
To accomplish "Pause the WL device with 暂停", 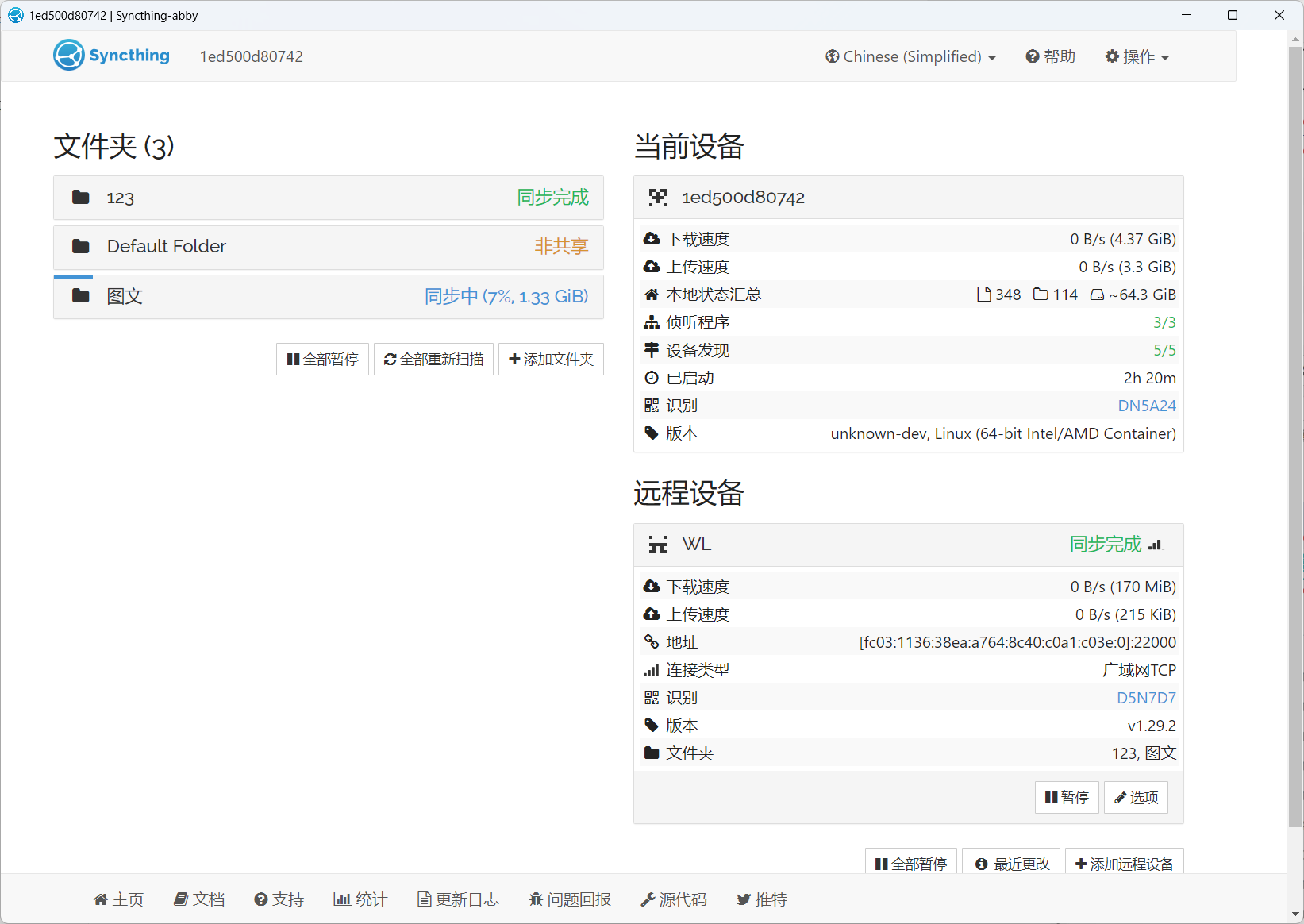I will click(1067, 798).
